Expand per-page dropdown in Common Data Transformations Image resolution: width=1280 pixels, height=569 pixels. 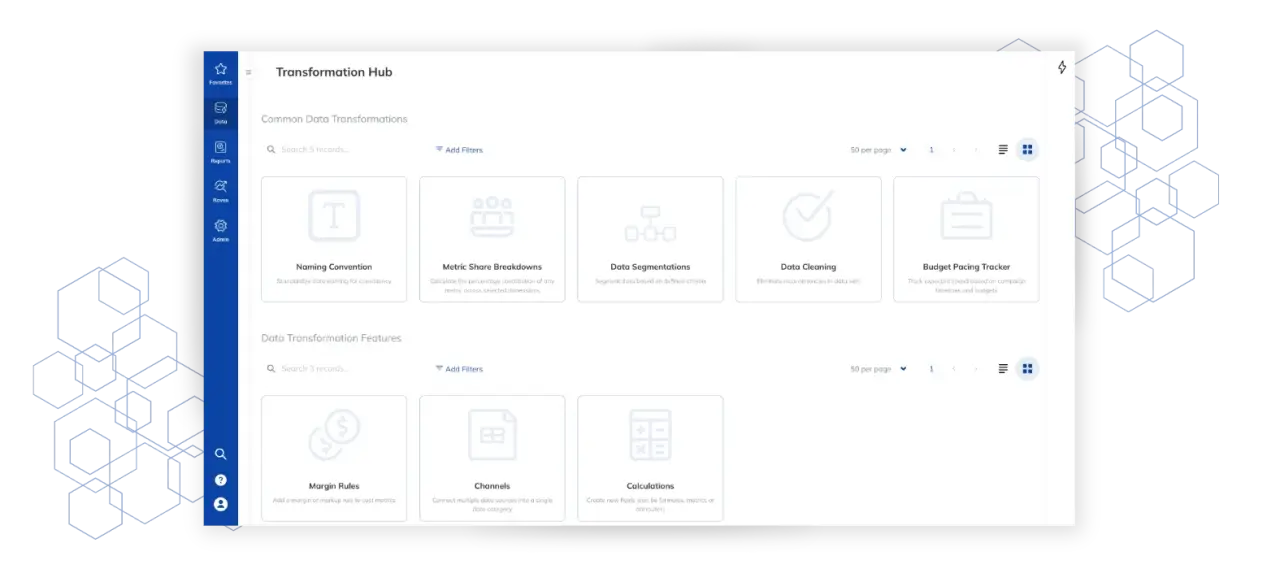click(x=879, y=150)
